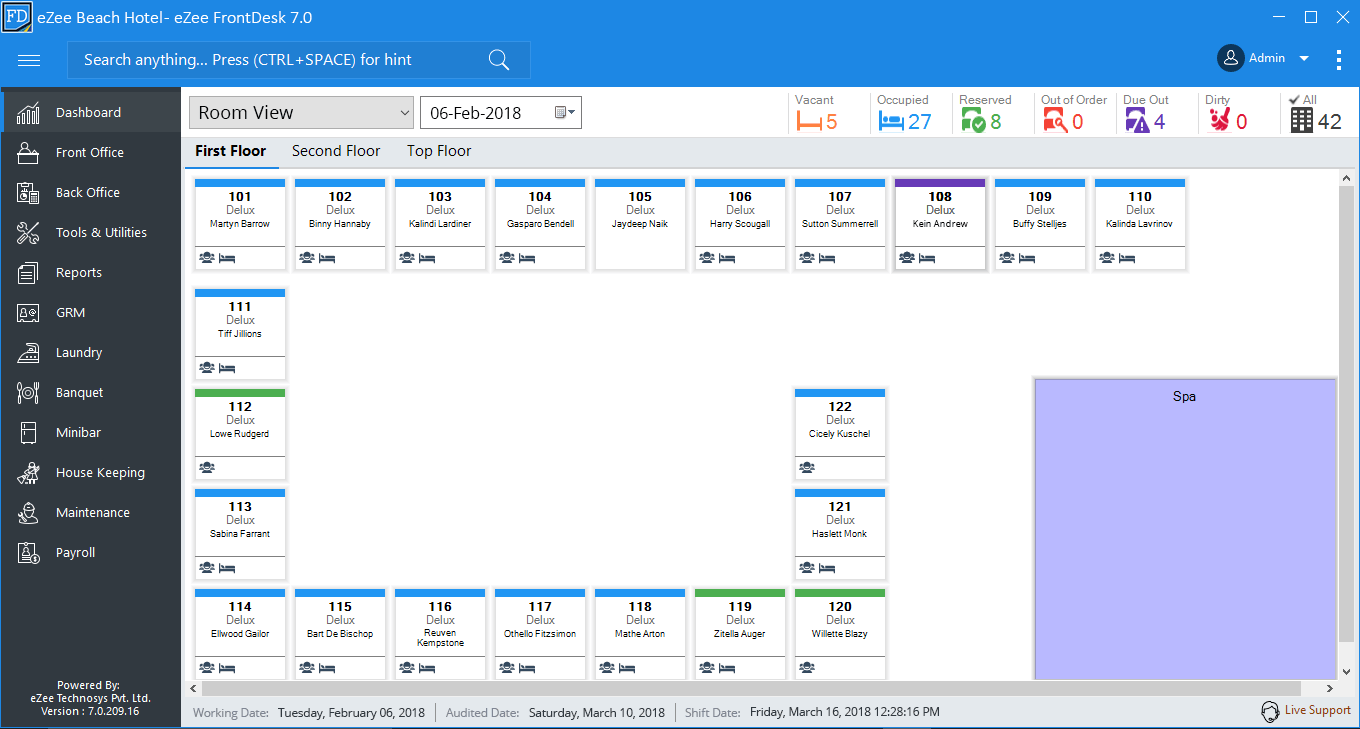Click green status bar of room 120

tap(840, 593)
